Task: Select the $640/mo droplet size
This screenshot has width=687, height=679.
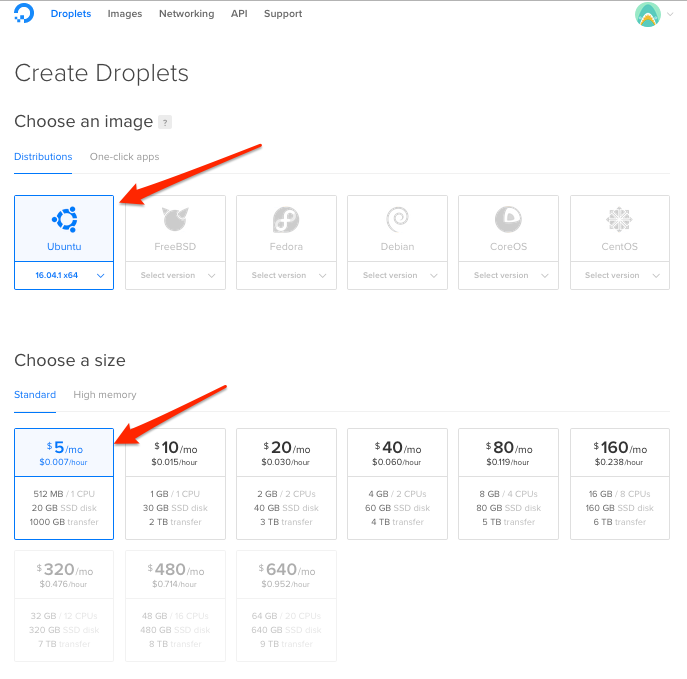Action: pyautogui.click(x=287, y=606)
